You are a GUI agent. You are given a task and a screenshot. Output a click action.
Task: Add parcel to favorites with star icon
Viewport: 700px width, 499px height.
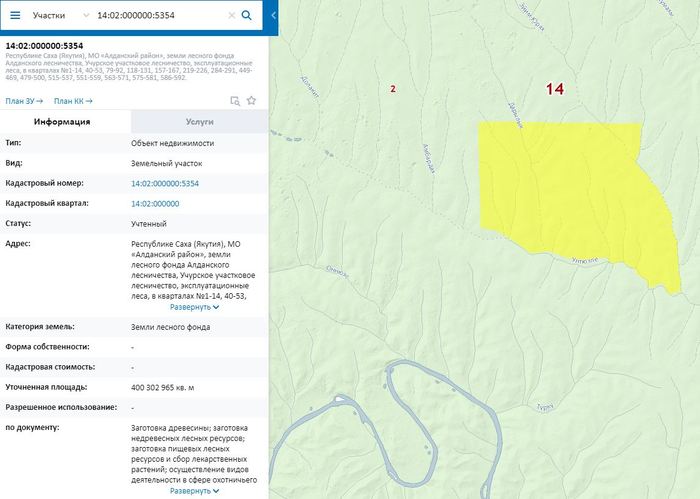[x=252, y=100]
